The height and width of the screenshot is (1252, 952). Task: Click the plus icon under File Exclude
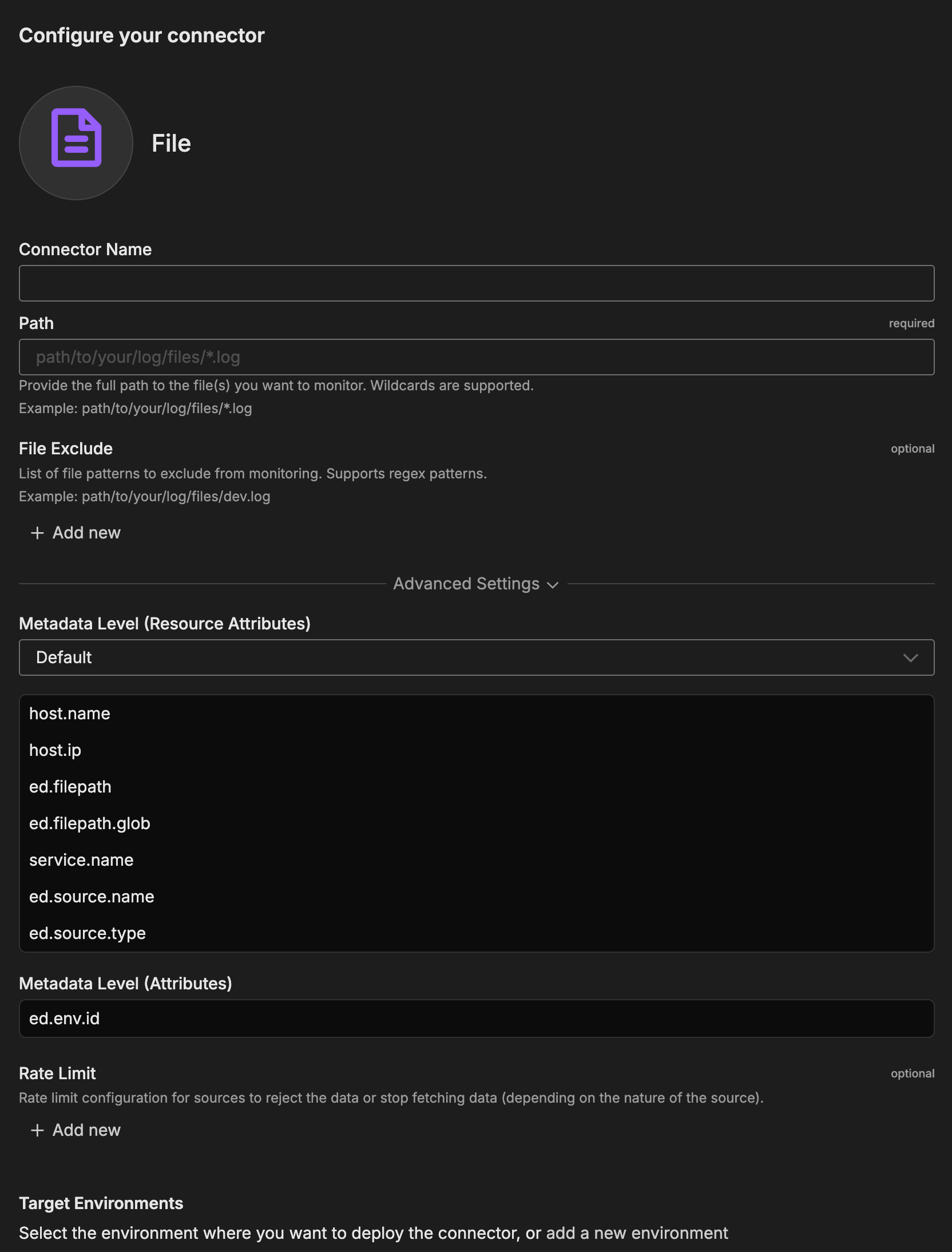click(37, 533)
